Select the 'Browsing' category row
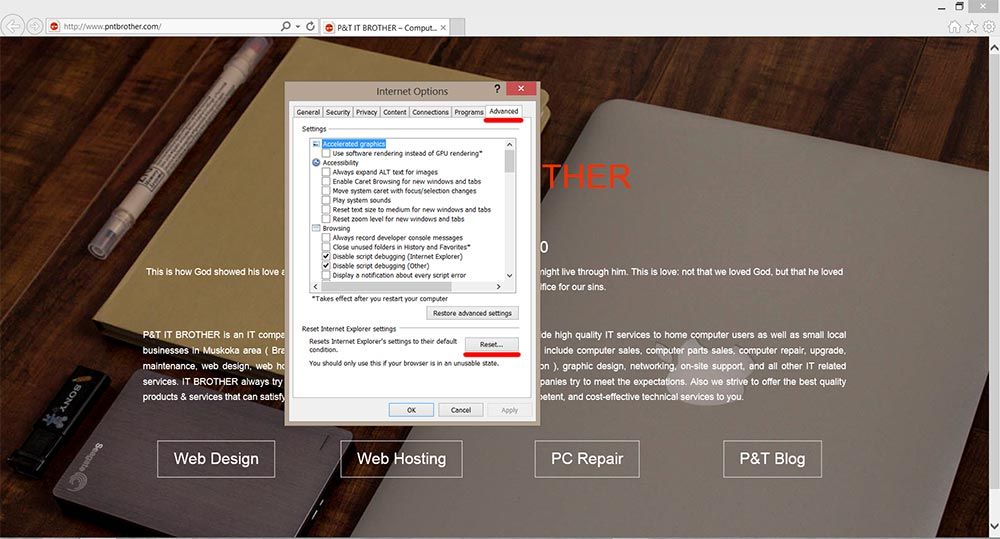Viewport: 1000px width, 539px height. (x=336, y=228)
